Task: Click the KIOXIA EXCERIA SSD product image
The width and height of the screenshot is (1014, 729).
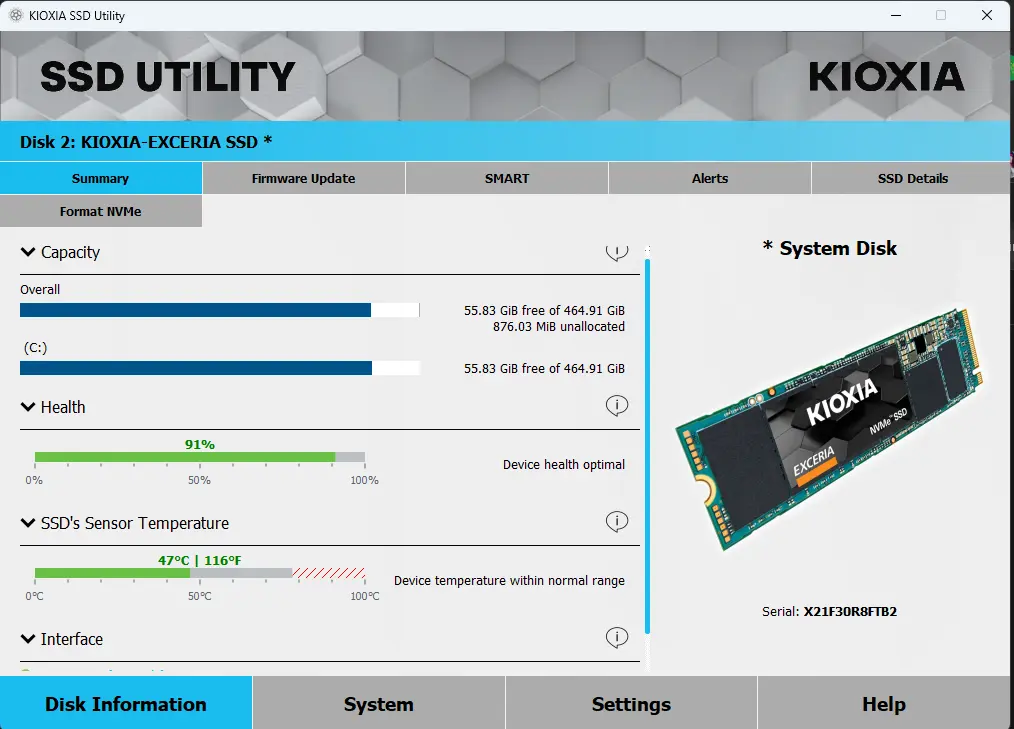Action: [829, 430]
